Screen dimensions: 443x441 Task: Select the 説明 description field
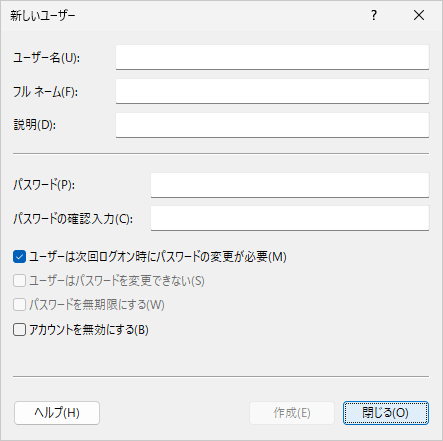272,125
